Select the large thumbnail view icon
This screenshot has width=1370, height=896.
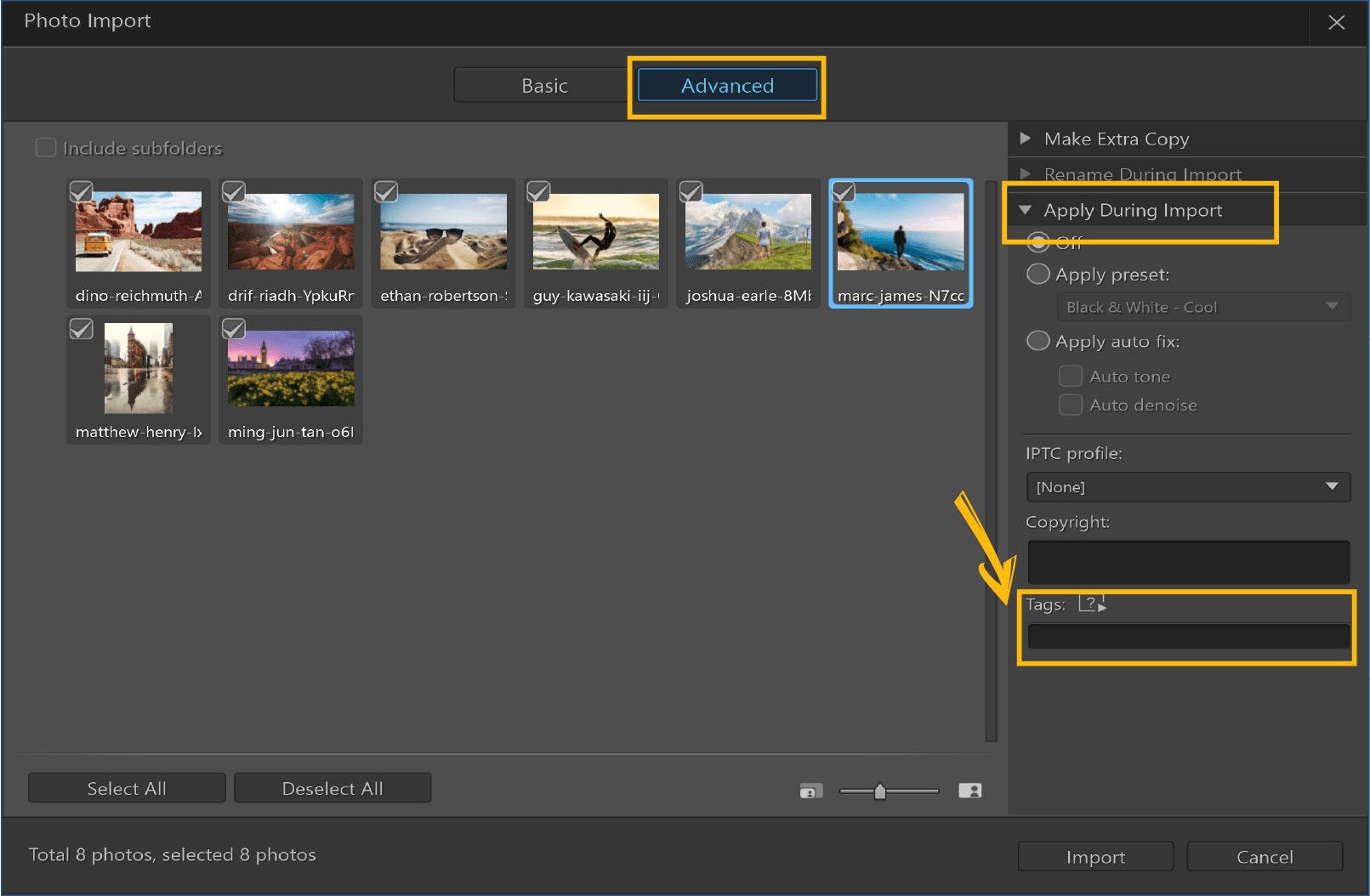coord(969,790)
